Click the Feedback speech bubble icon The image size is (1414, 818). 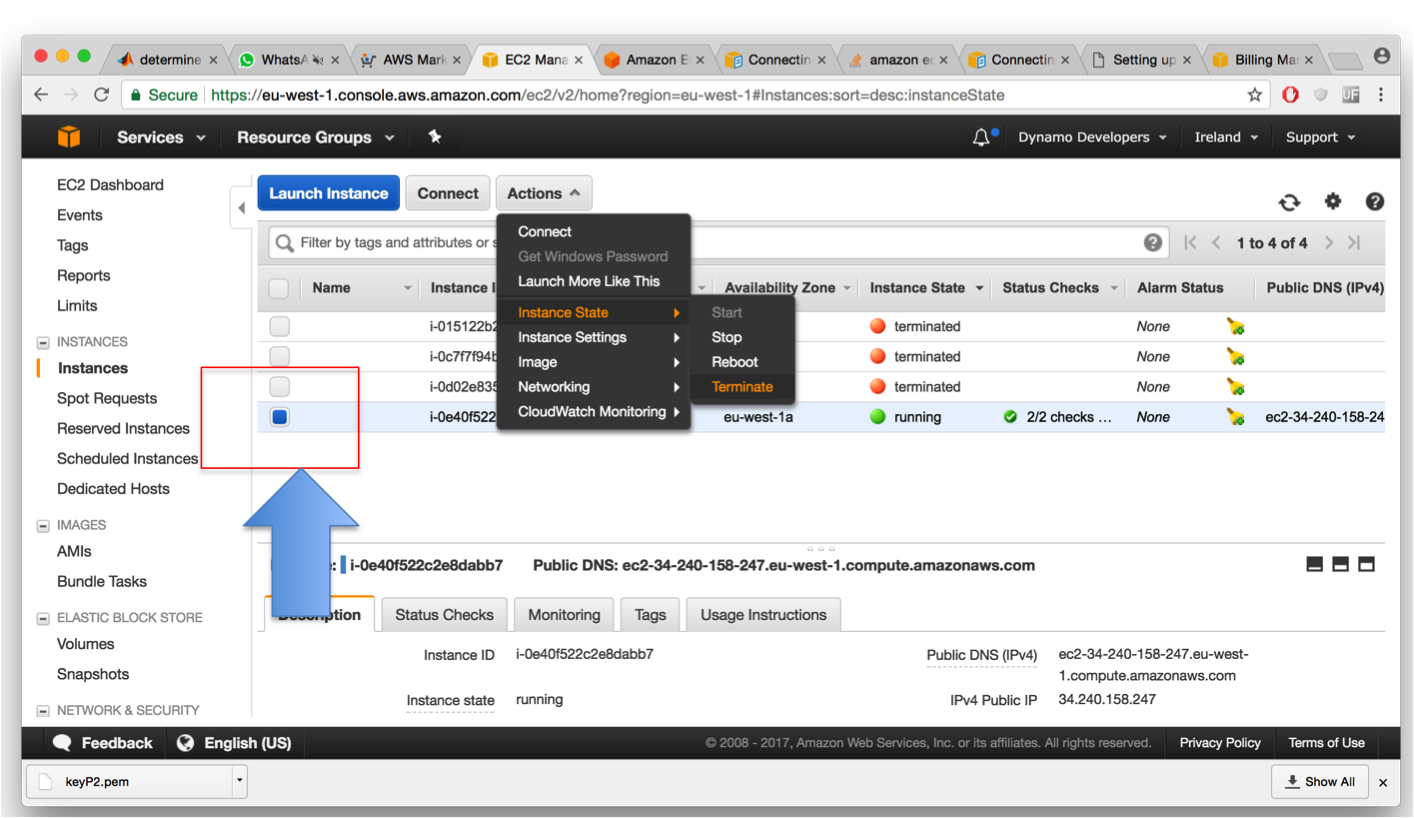coord(62,743)
